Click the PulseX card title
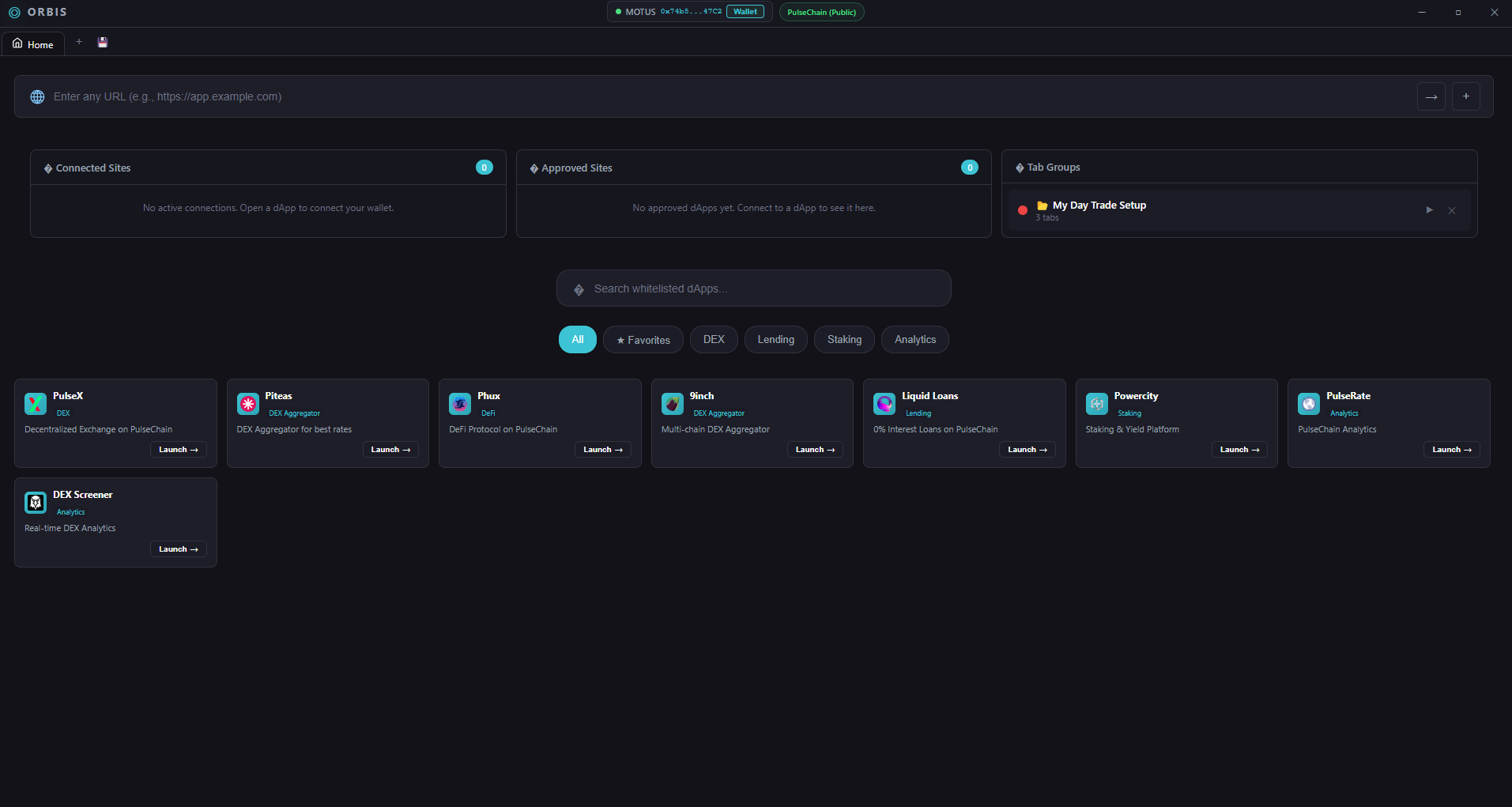 coord(68,396)
